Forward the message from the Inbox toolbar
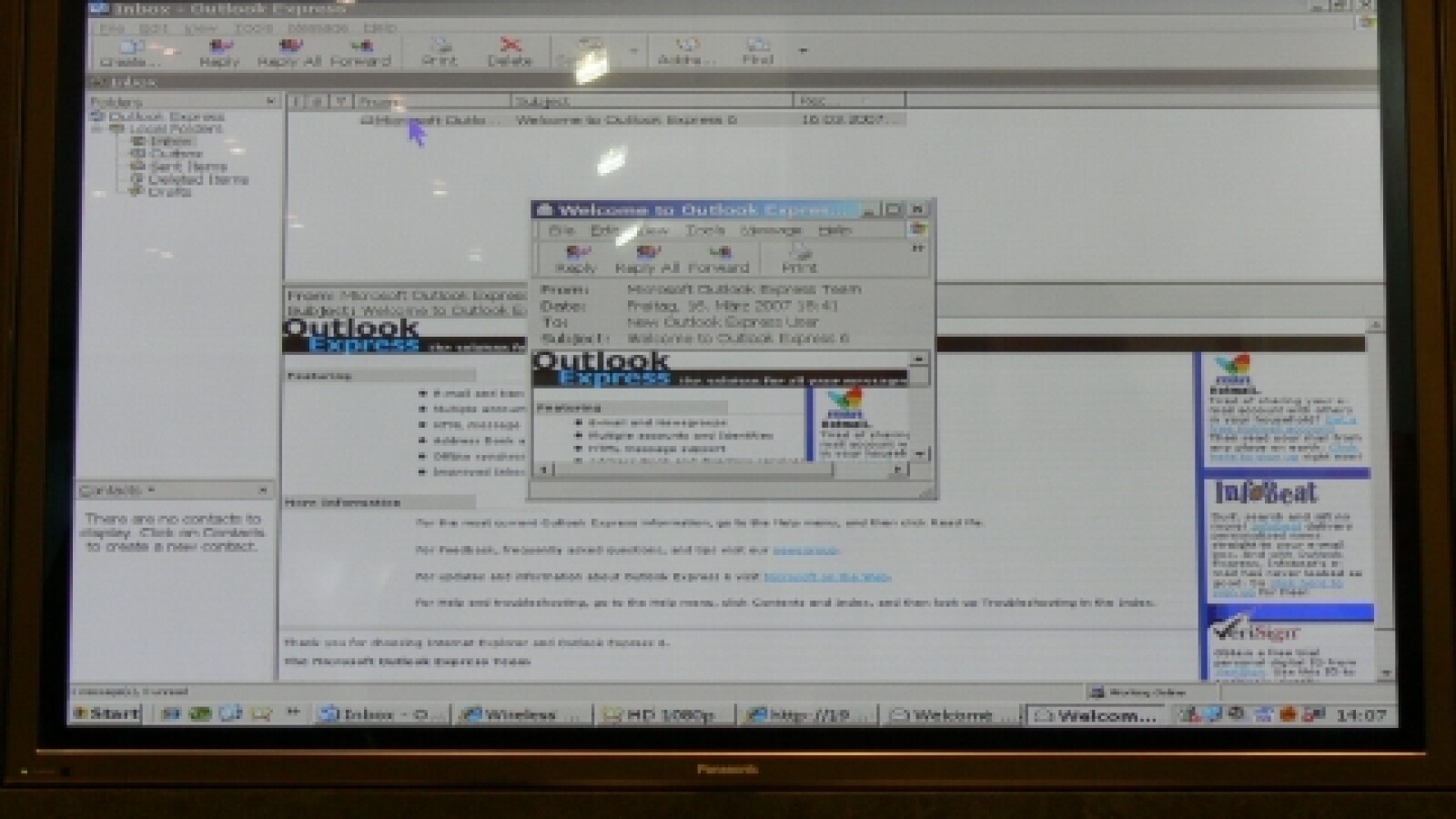Screen dimensions: 1456x819 tap(360, 53)
